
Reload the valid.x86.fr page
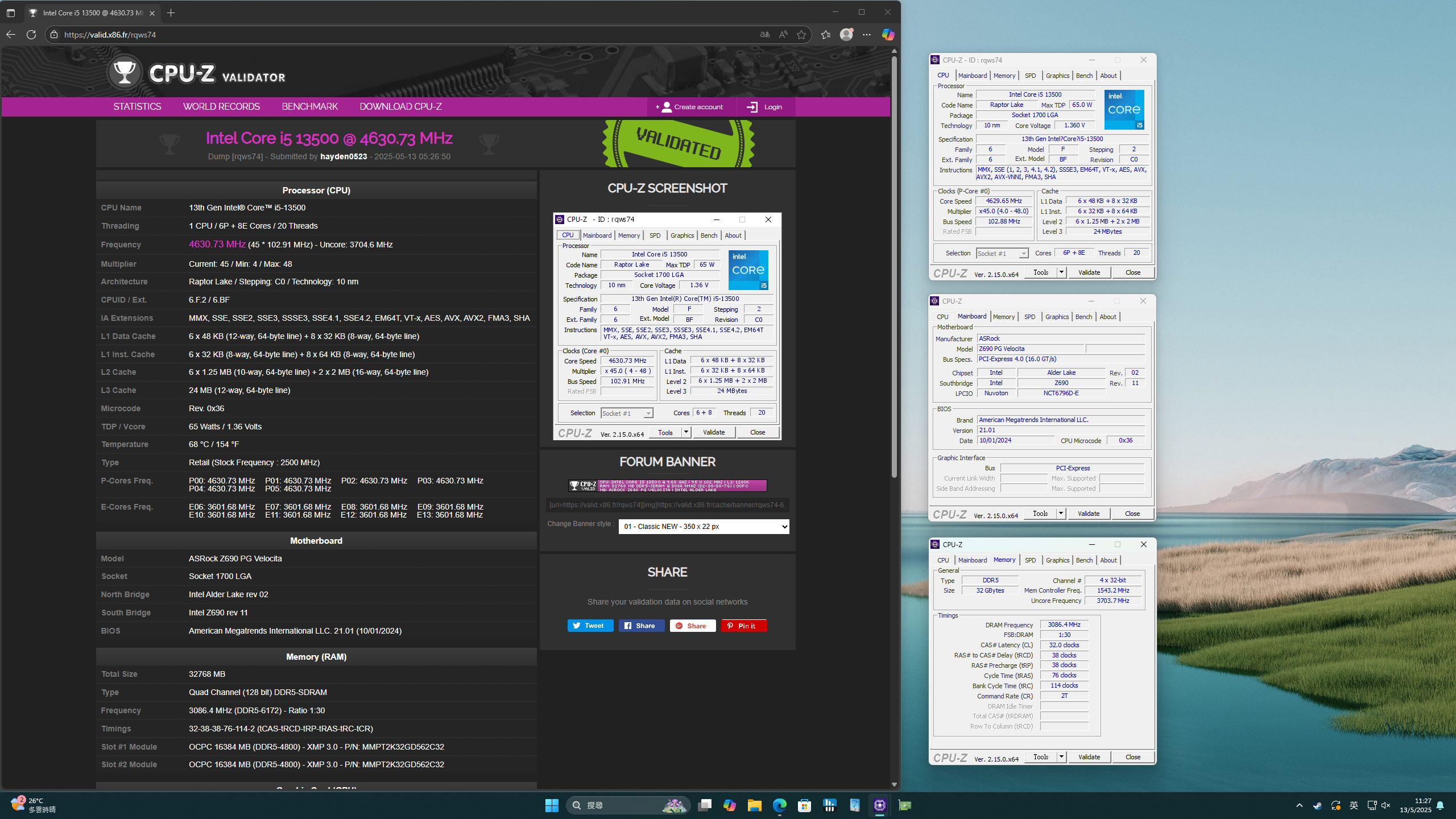click(31, 35)
